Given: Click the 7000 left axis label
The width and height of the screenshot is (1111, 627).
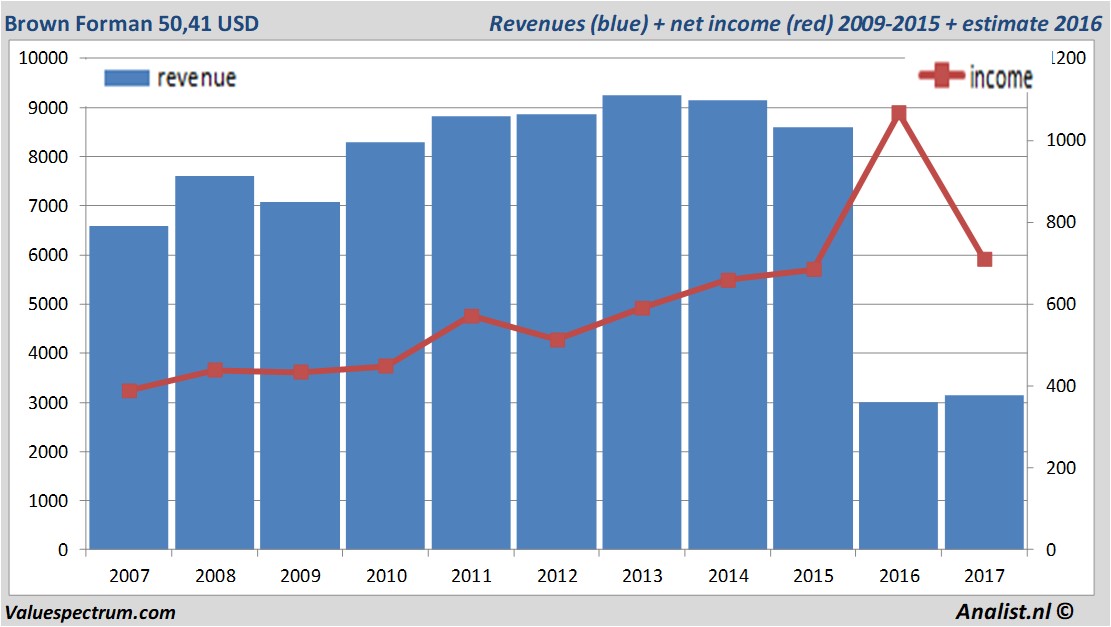Looking at the screenshot, I should pos(48,206).
